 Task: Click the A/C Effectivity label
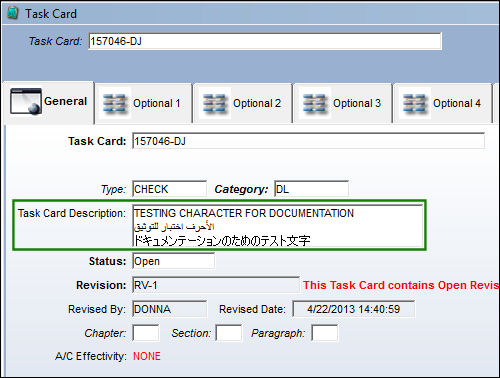tap(91, 356)
